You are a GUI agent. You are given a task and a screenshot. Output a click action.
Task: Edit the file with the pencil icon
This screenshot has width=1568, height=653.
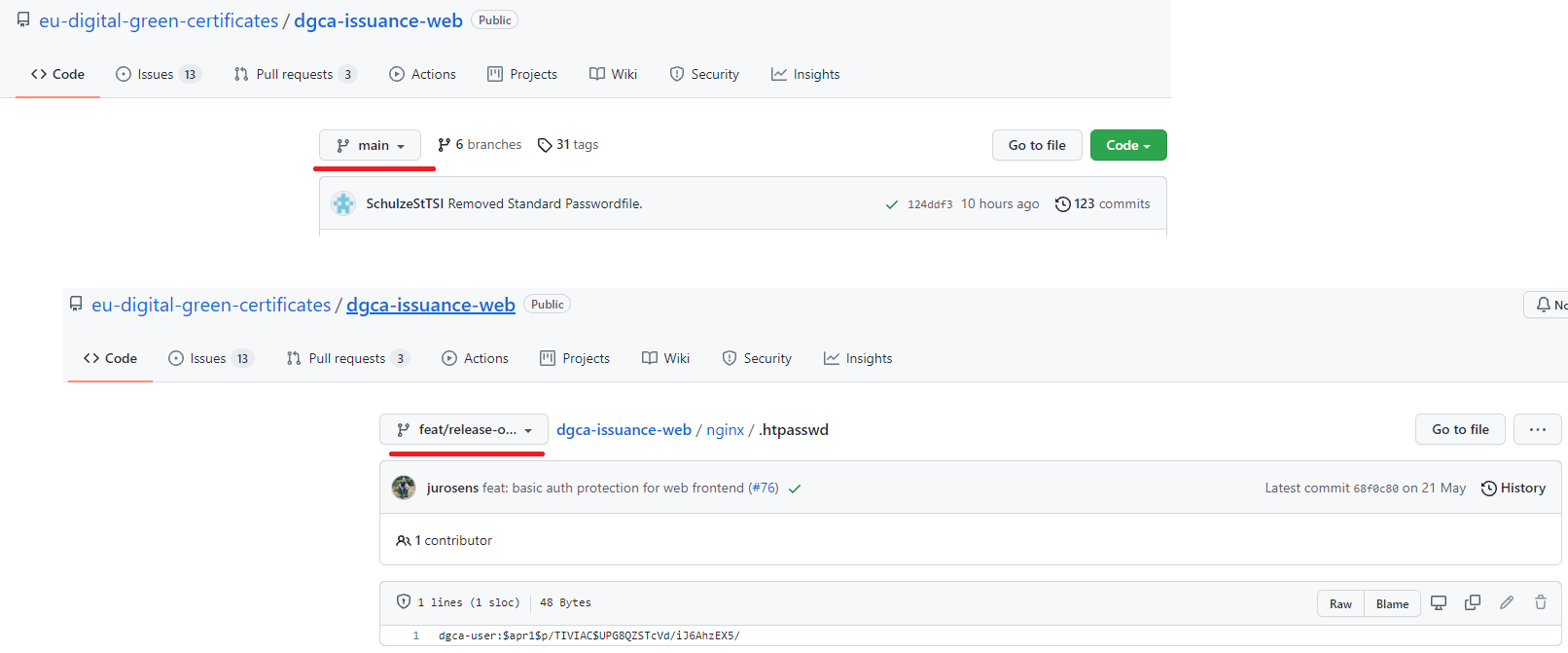(1507, 602)
